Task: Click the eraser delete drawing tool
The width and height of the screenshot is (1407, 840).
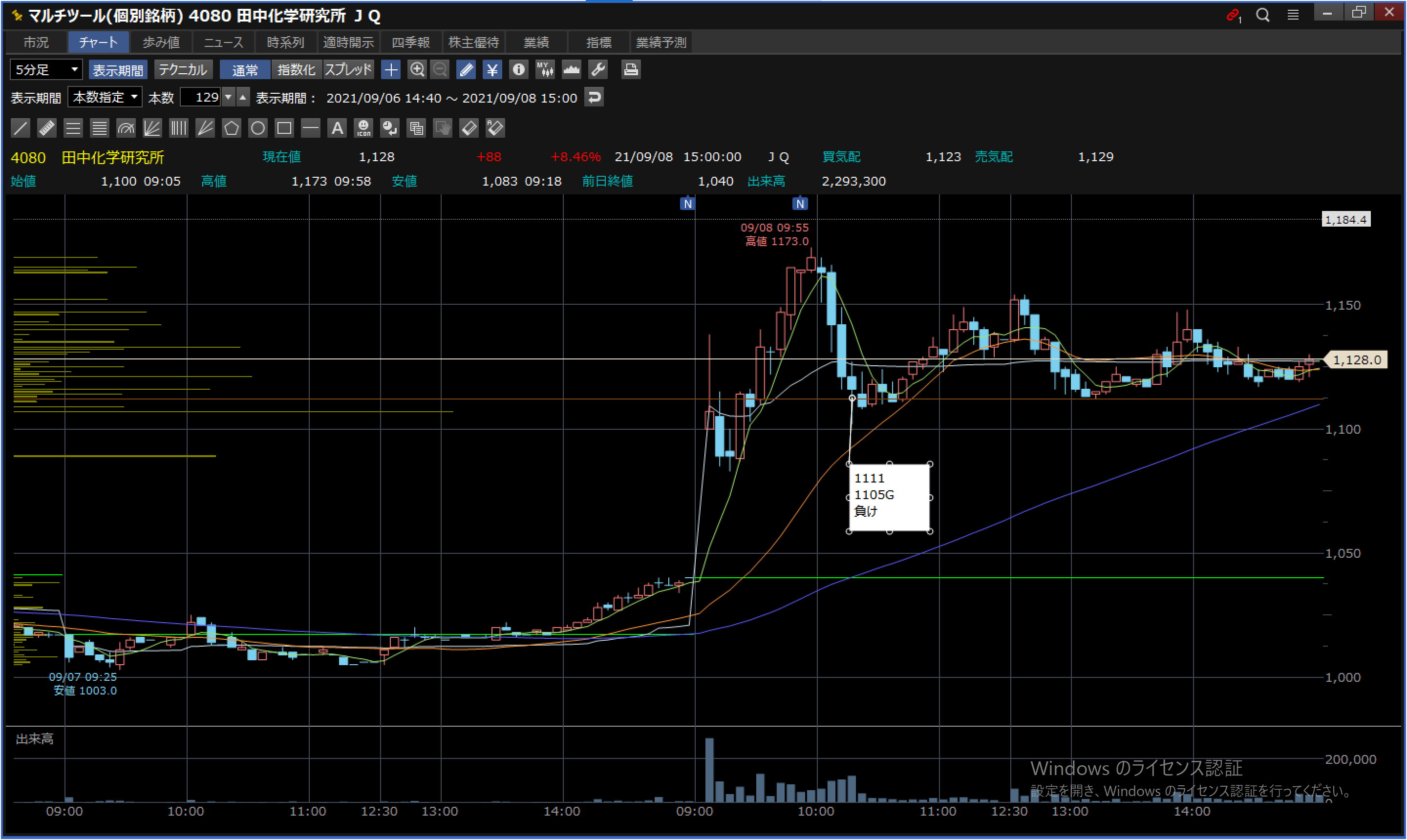Action: [x=469, y=128]
